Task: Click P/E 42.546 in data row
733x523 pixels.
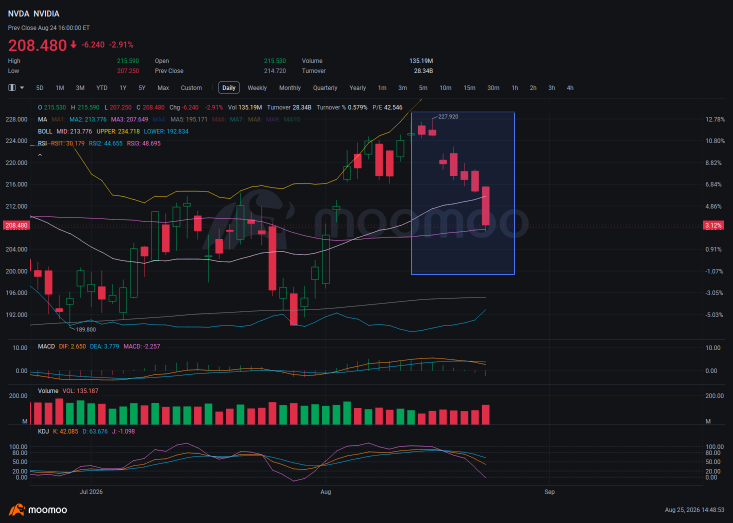Action: click(387, 107)
